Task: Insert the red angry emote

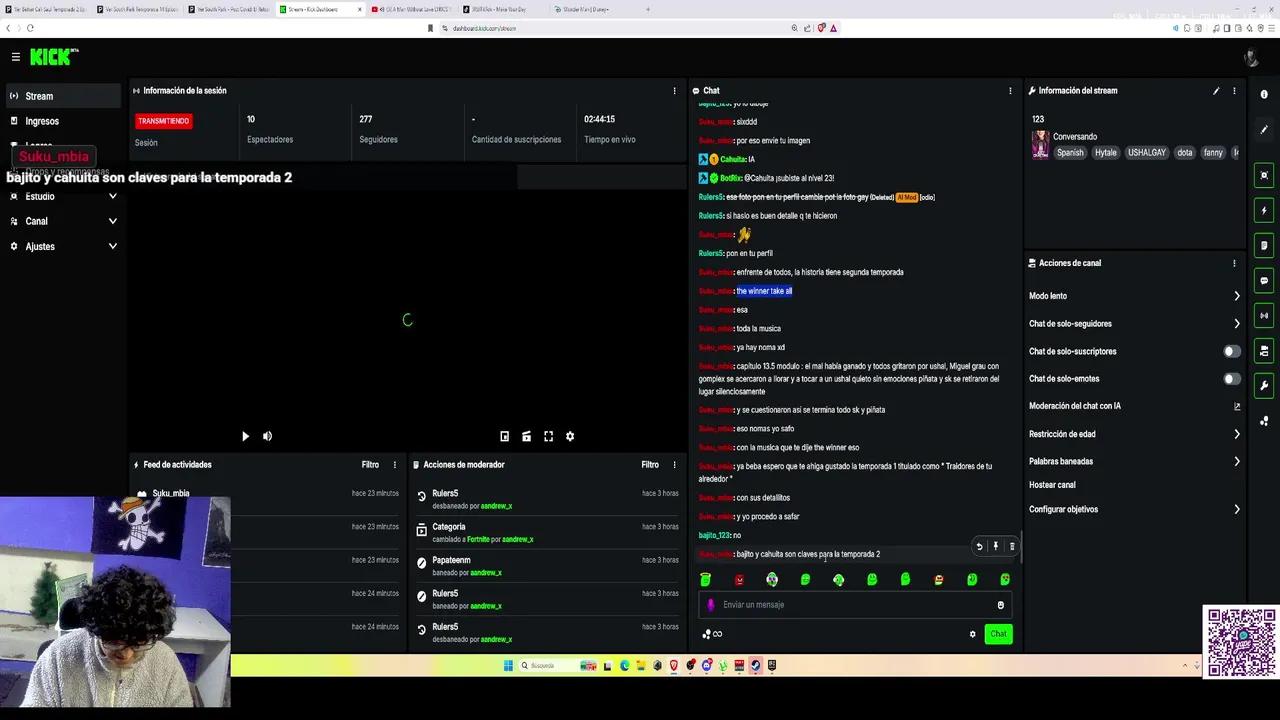Action: click(739, 580)
